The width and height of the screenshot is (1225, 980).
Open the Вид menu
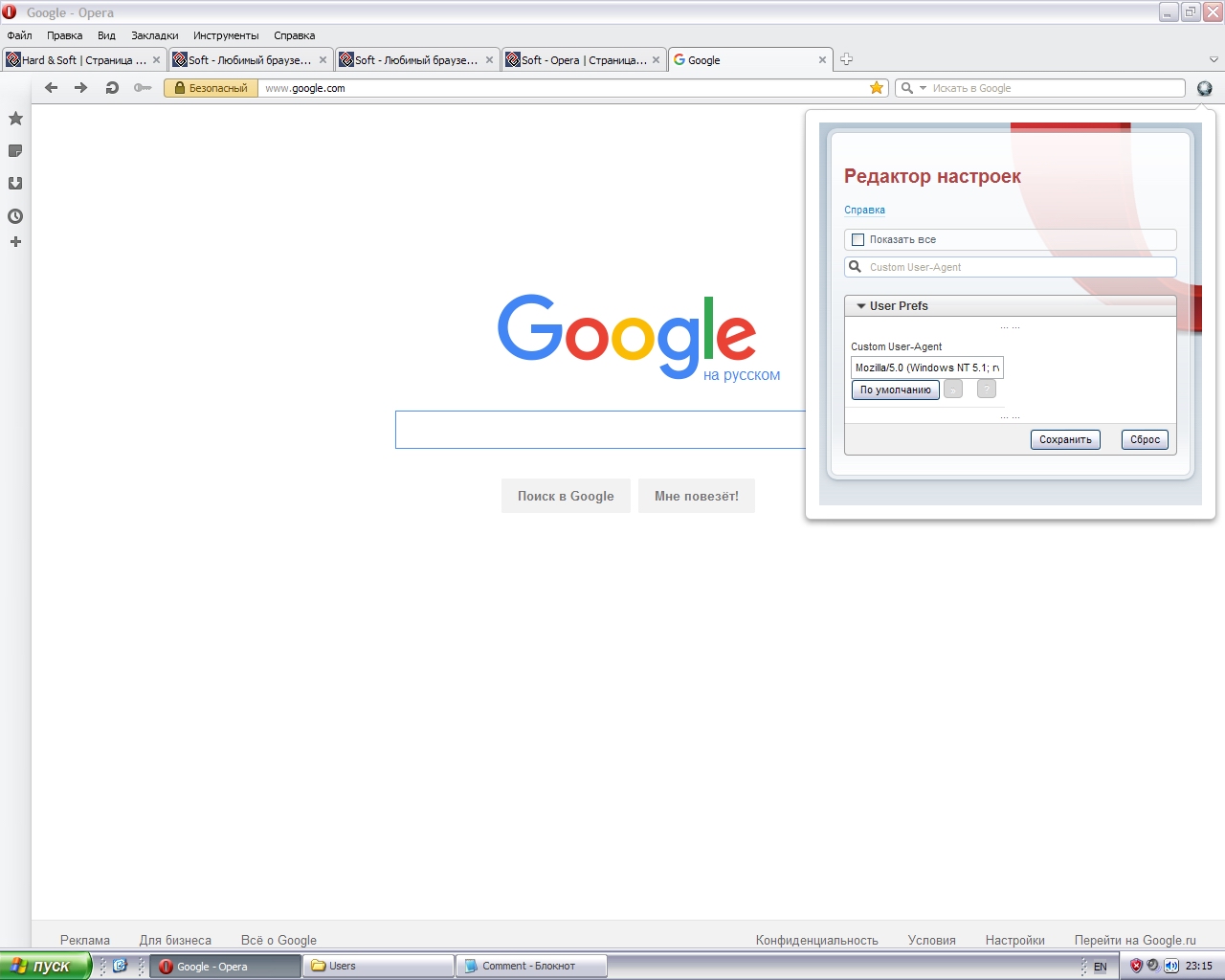pyautogui.click(x=106, y=35)
